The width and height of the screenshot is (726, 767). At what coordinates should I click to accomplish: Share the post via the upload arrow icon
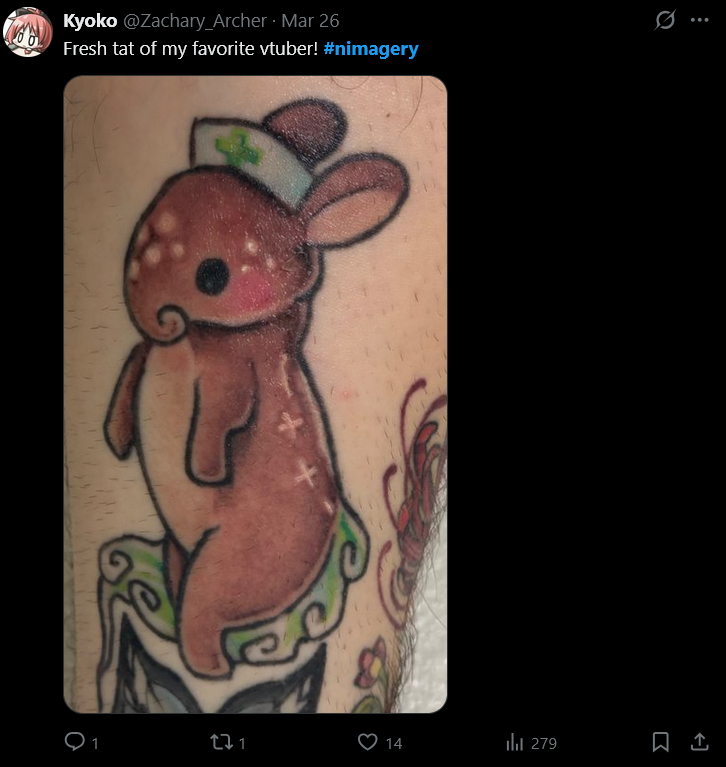click(x=700, y=742)
